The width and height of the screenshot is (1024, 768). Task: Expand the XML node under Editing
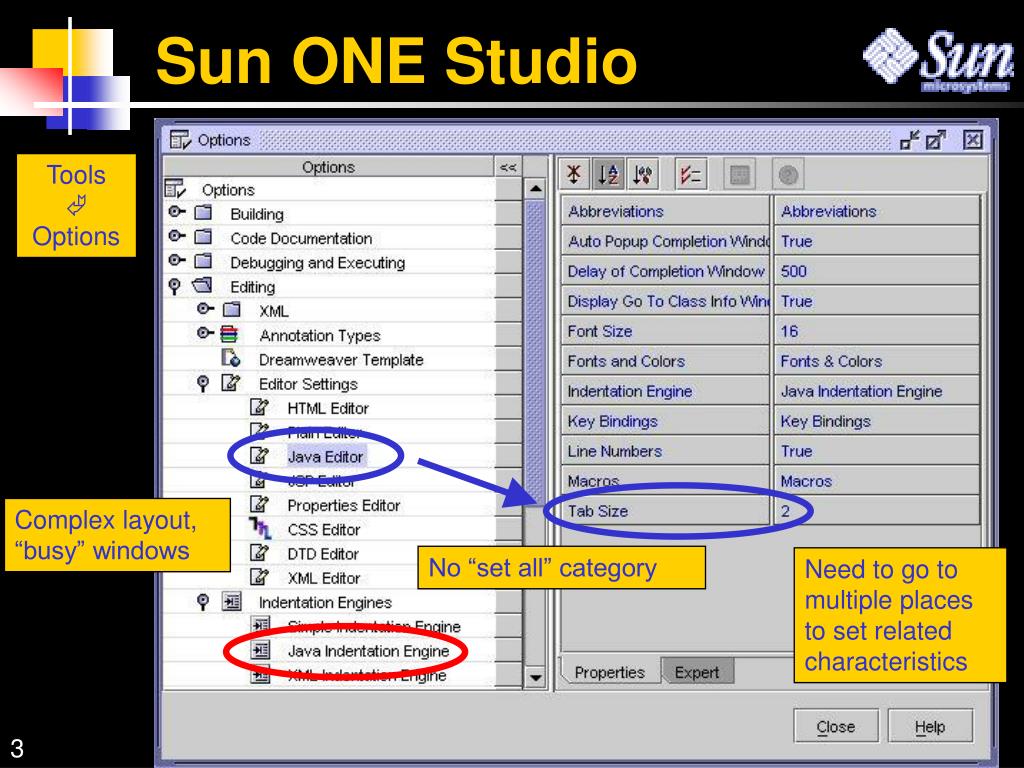click(x=205, y=309)
